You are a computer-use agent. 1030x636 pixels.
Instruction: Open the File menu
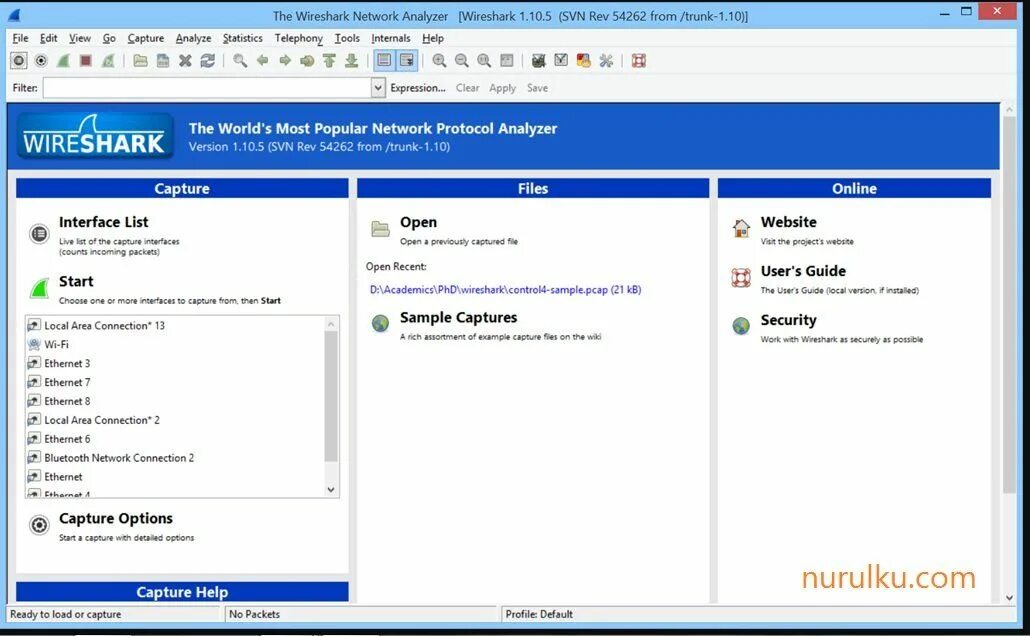20,38
